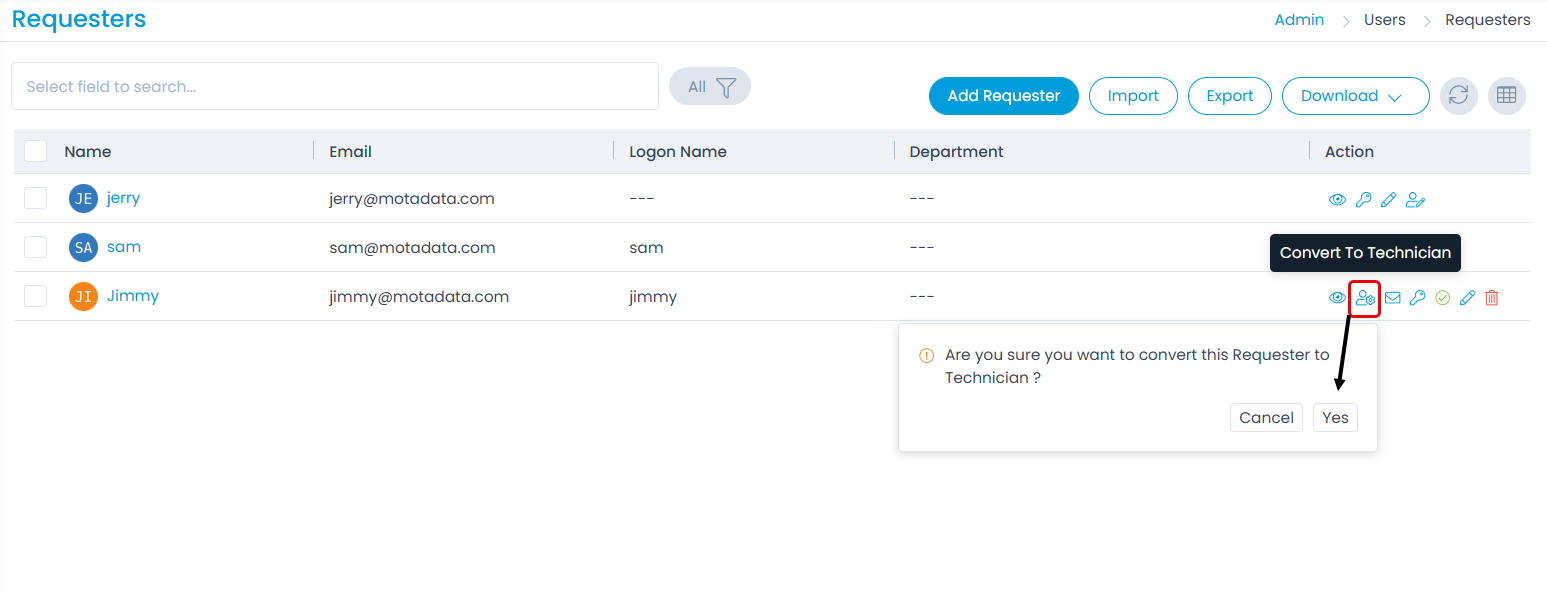The image size is (1547, 591).
Task: Toggle the select-all checkbox in header
Action: (36, 151)
